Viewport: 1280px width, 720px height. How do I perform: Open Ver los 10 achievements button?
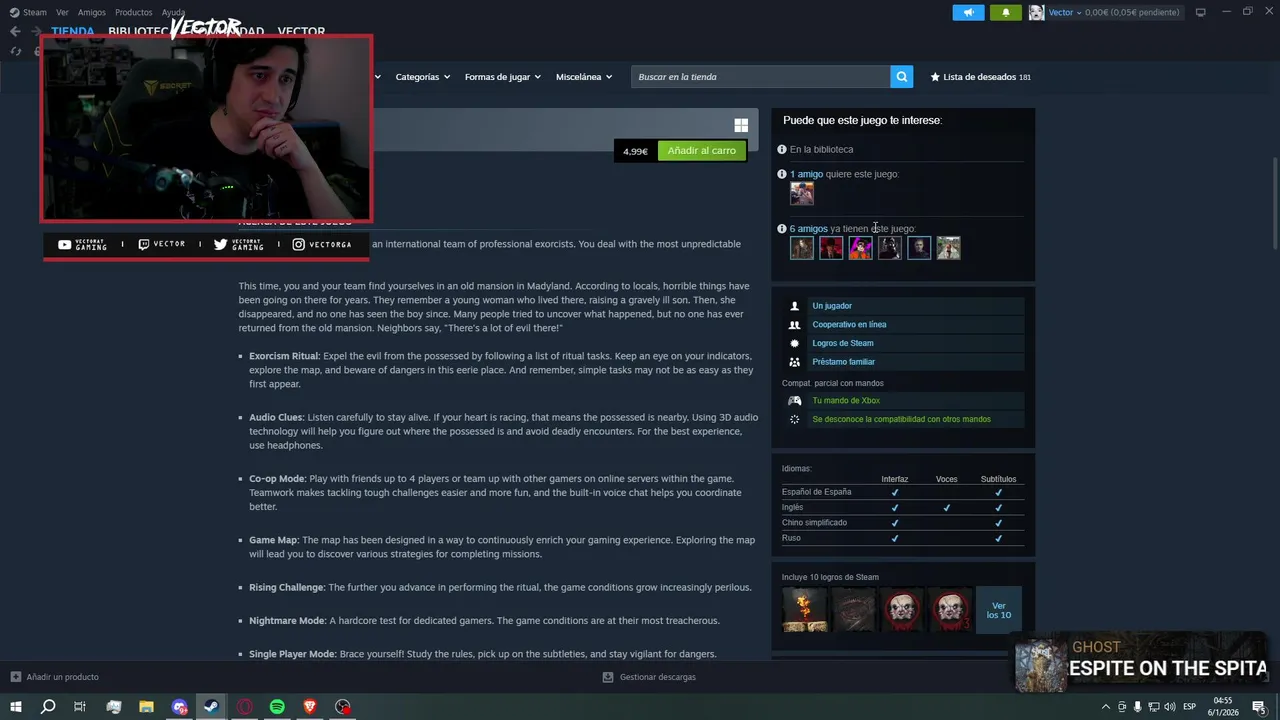pos(999,610)
